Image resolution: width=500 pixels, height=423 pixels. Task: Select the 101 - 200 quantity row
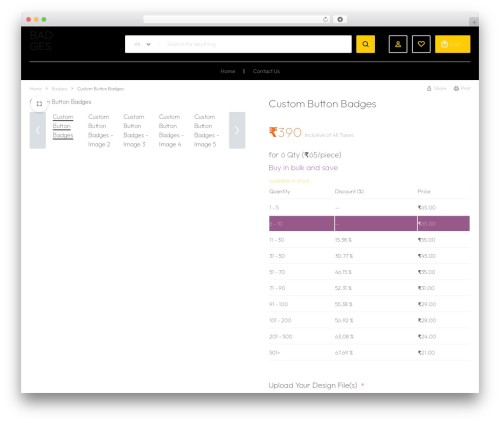369,320
